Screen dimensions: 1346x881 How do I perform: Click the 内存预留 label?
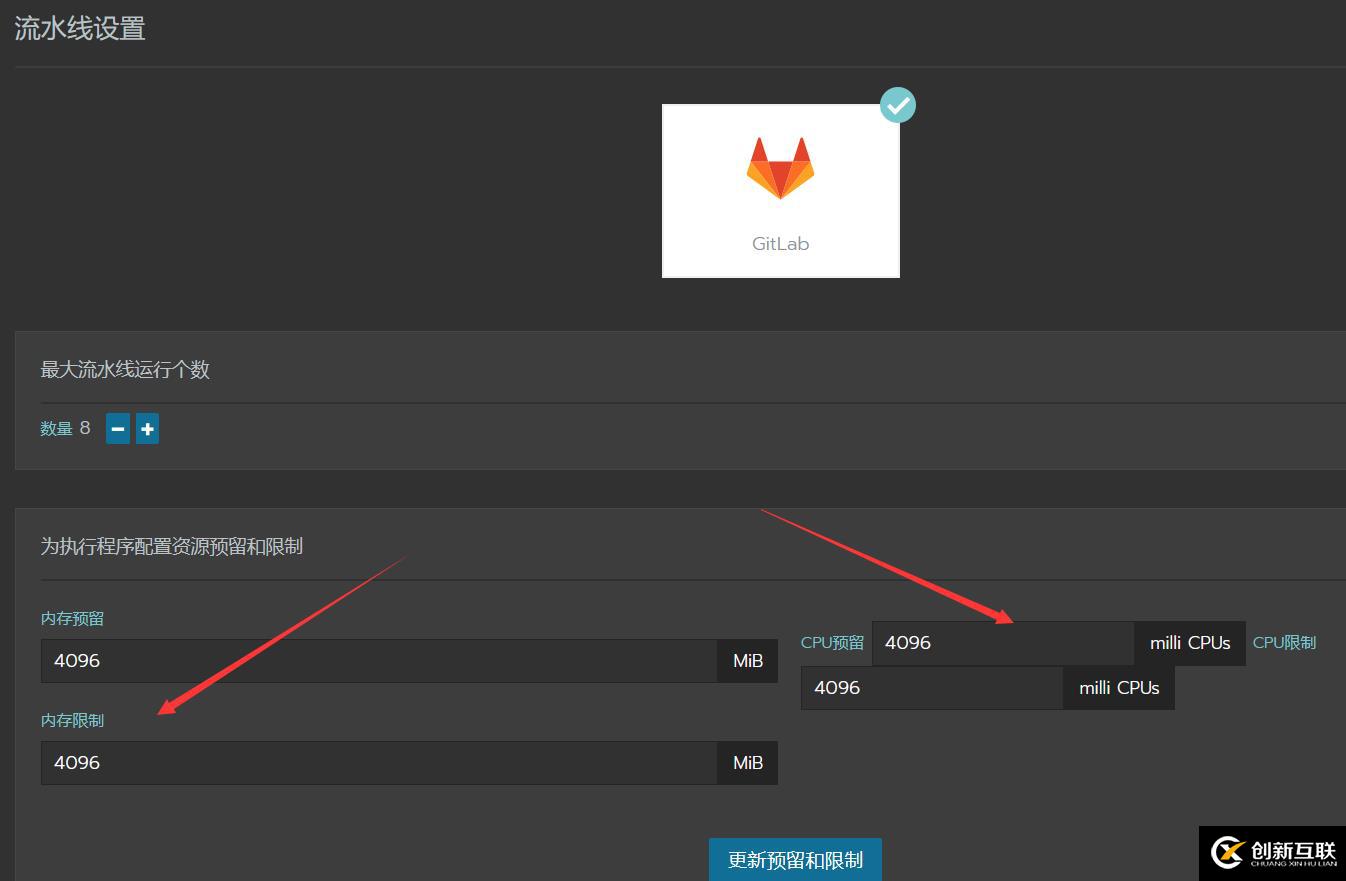(x=72, y=619)
